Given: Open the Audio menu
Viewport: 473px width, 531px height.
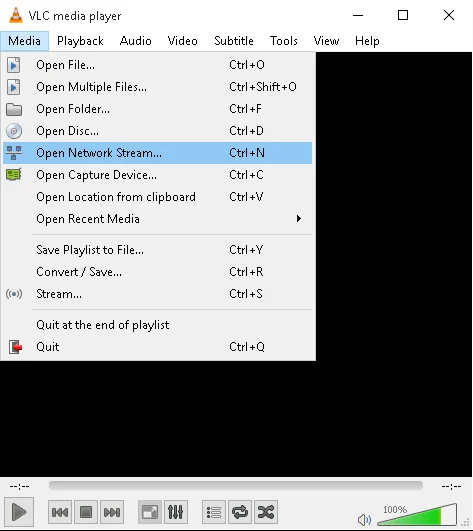Looking at the screenshot, I should pyautogui.click(x=135, y=41).
